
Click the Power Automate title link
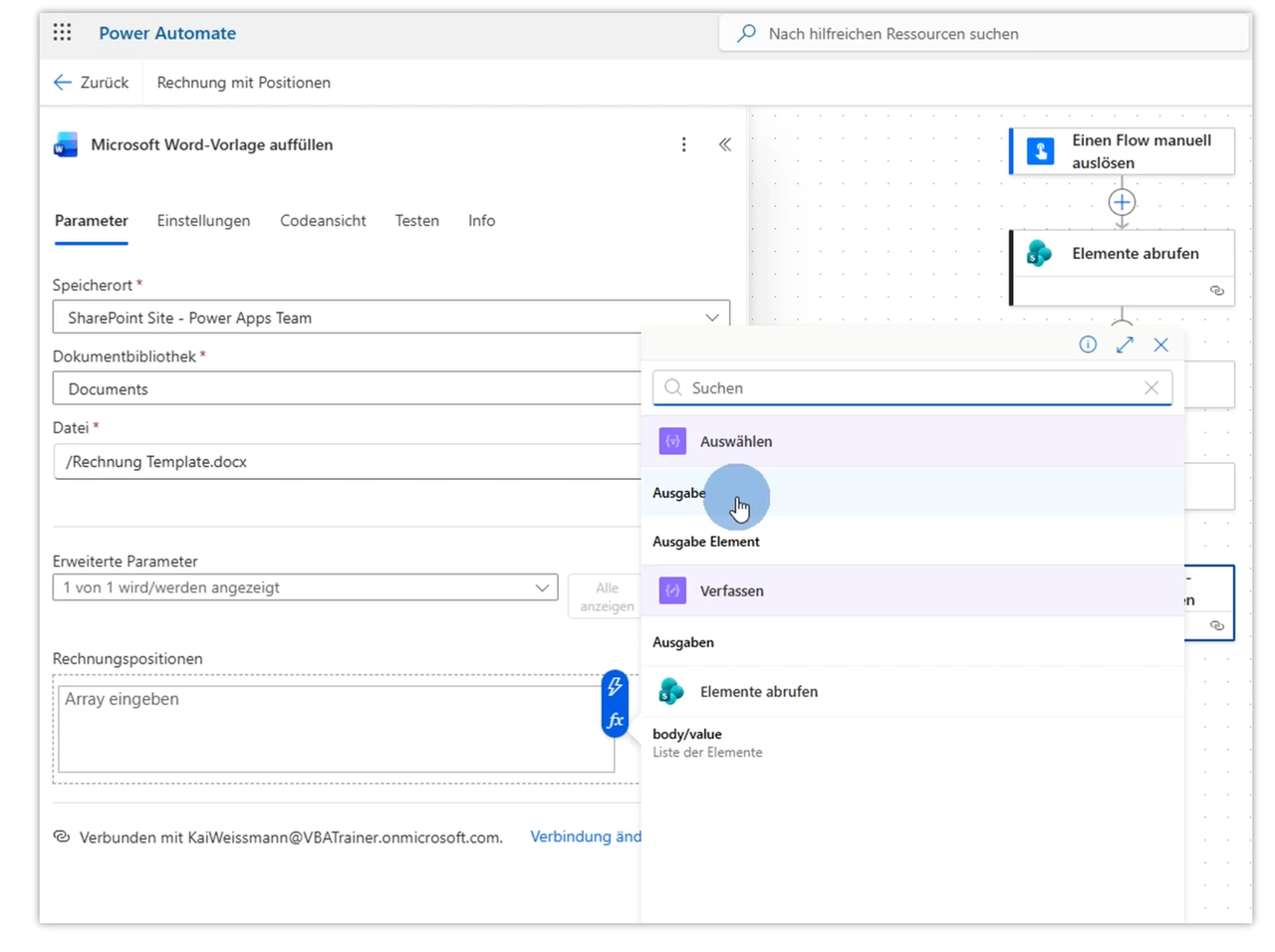(167, 33)
